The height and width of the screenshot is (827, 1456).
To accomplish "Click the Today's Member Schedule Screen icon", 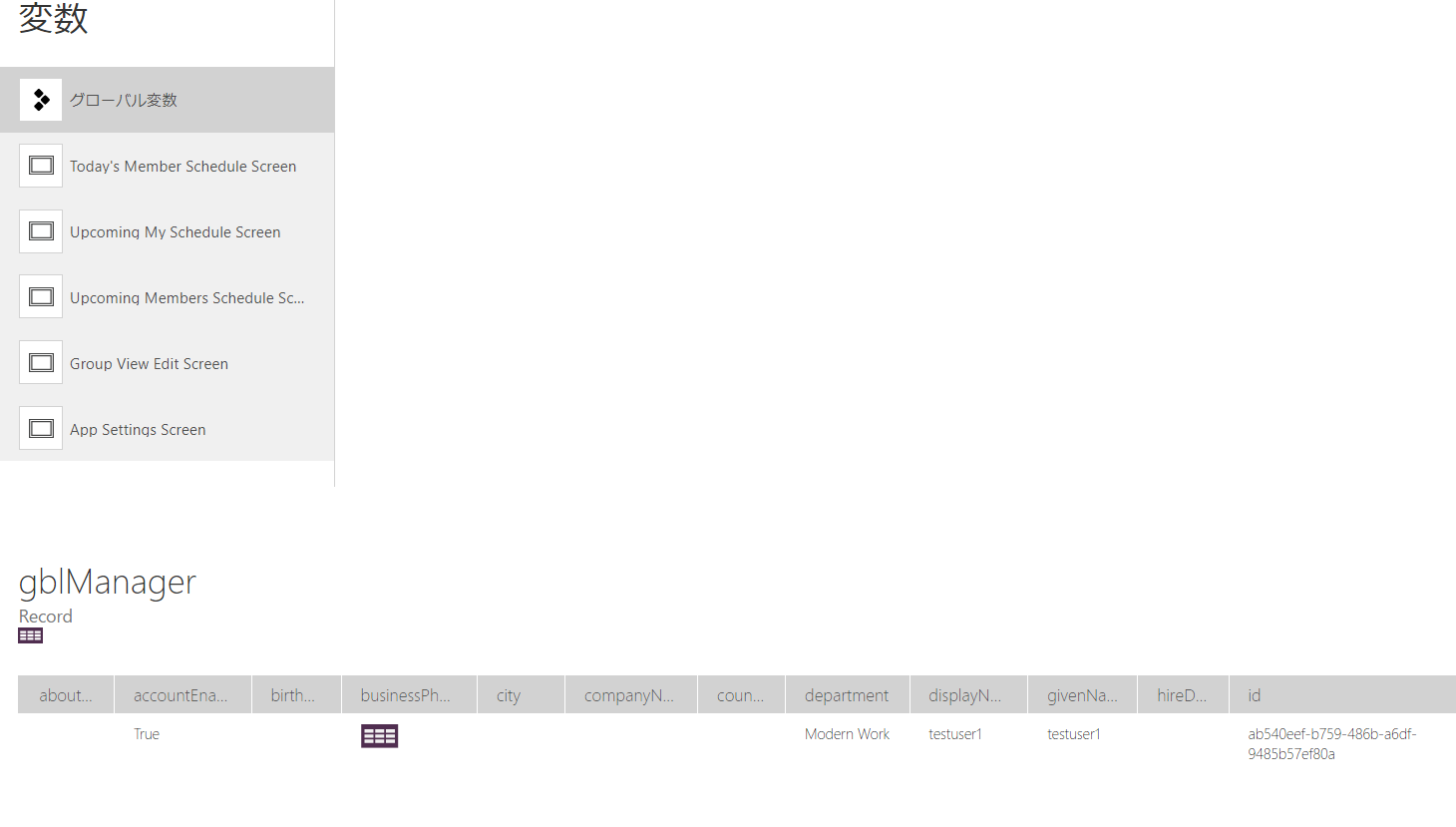I will [x=41, y=166].
